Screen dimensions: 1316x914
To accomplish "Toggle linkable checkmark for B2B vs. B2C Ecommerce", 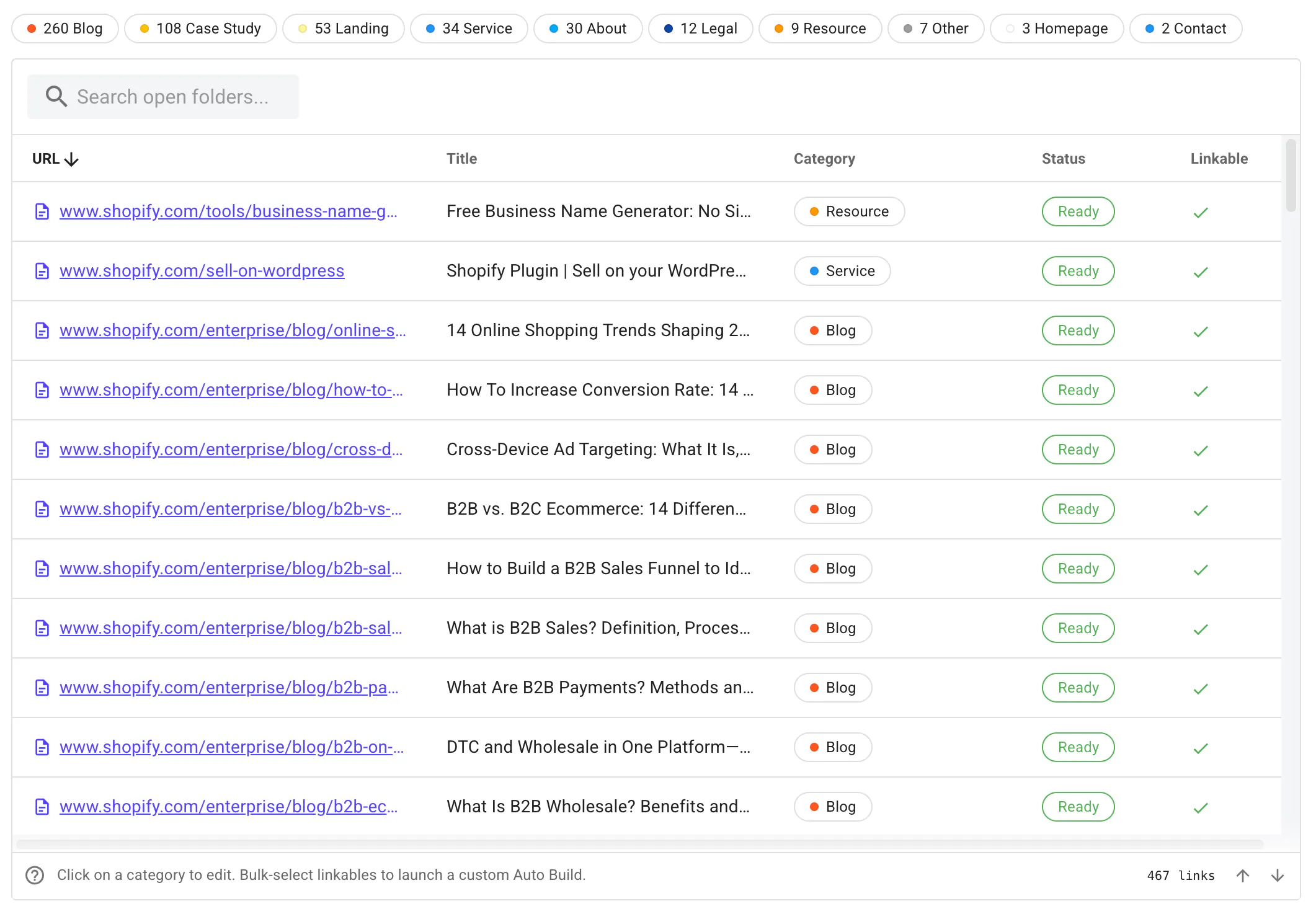I will click(x=1201, y=510).
